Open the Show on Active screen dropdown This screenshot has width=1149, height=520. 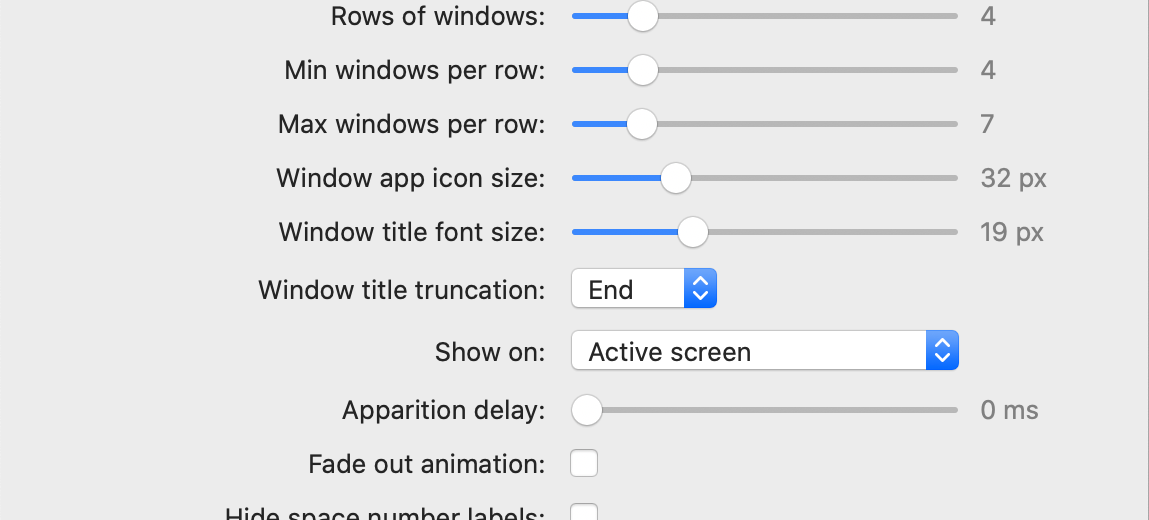[764, 351]
